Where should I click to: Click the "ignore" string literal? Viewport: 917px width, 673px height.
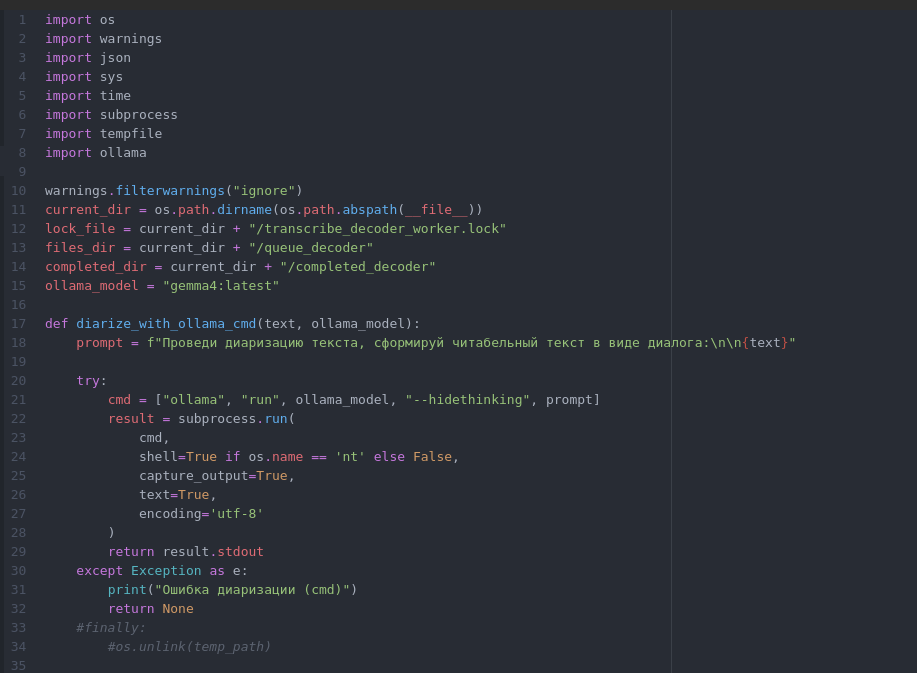(264, 191)
